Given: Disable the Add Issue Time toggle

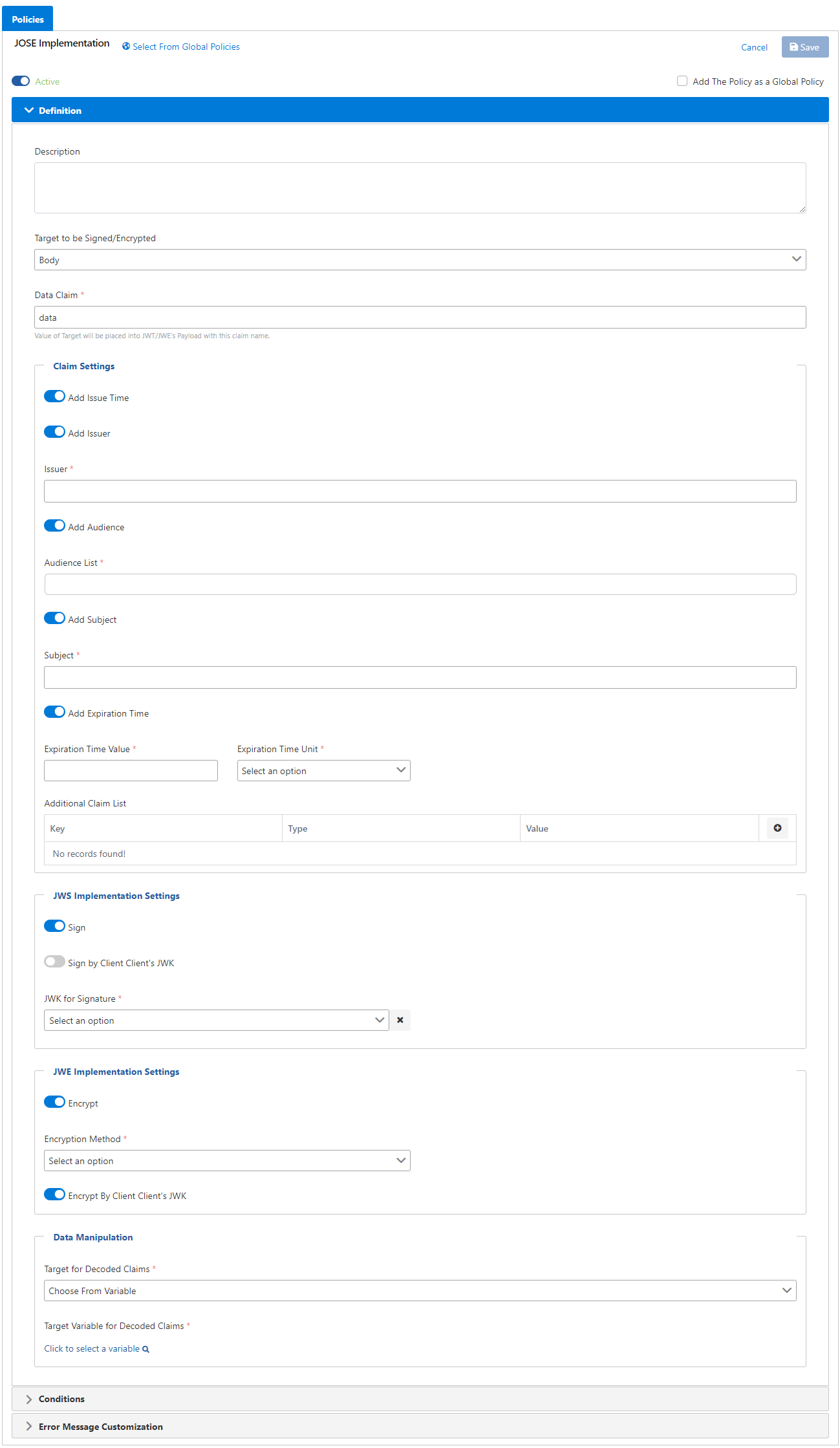Looking at the screenshot, I should coord(54,396).
